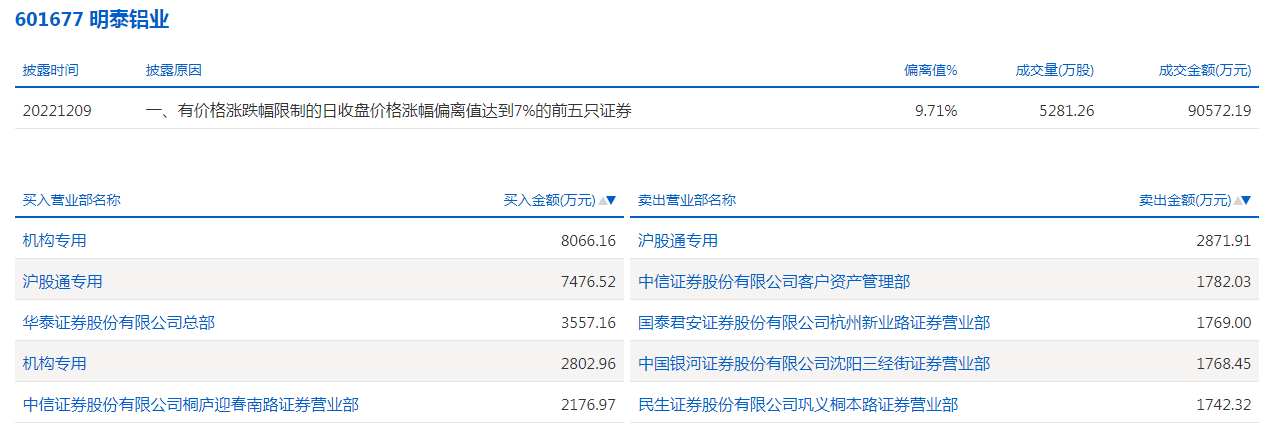
Task: Open 中国银河沈阳三经街证券营业部 link
Action: (x=814, y=363)
